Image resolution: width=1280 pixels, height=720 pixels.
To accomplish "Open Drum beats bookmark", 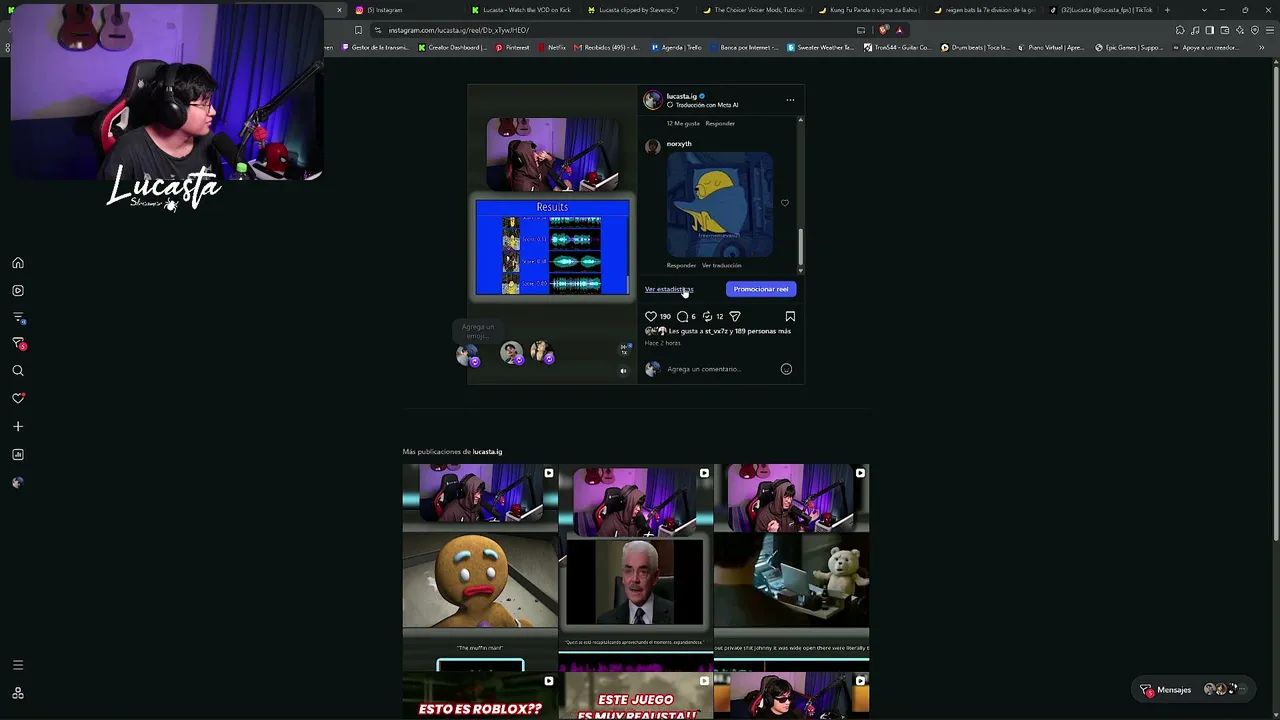I will 975,47.
